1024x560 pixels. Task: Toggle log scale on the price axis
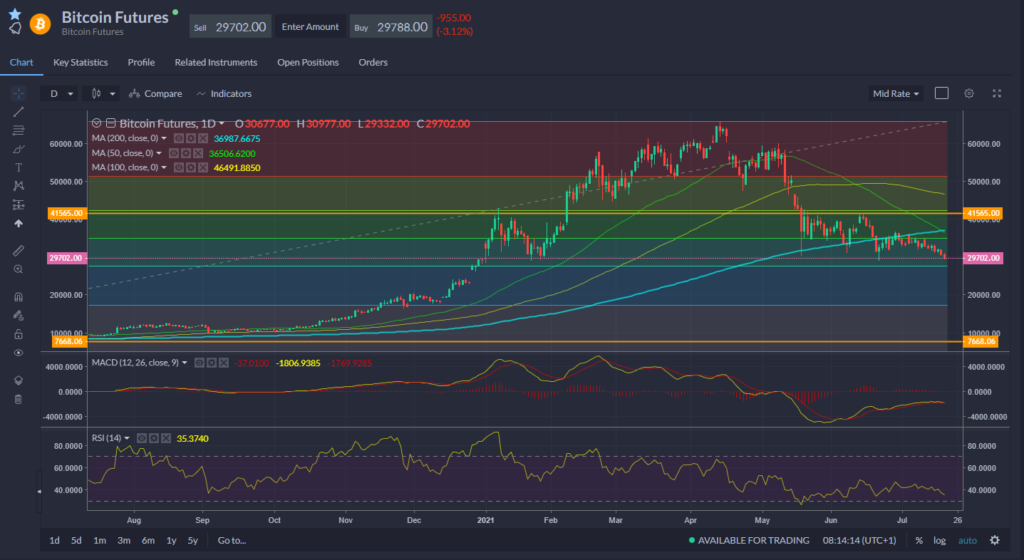click(938, 541)
